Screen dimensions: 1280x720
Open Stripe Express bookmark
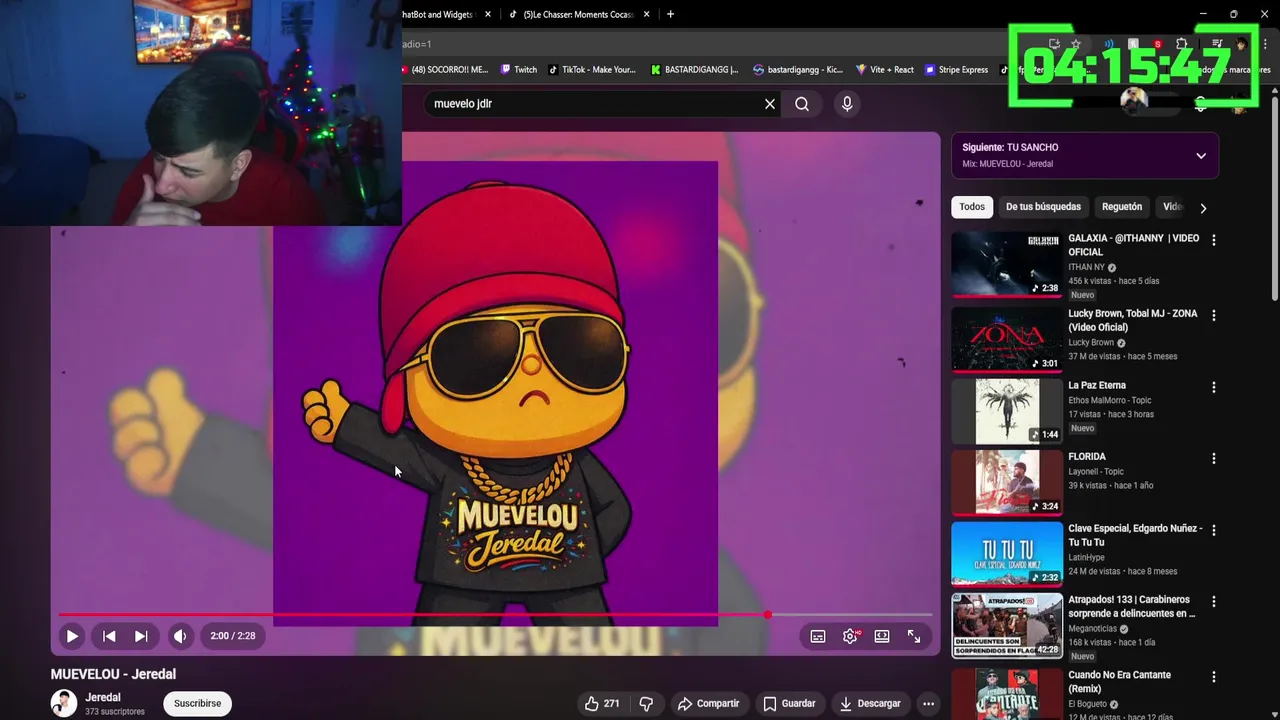(957, 70)
